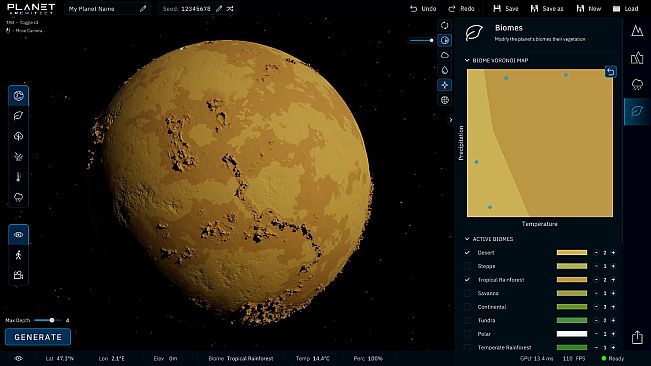Increase the Tropical Rainforest biome count
This screenshot has width=651, height=366.
(x=613, y=280)
